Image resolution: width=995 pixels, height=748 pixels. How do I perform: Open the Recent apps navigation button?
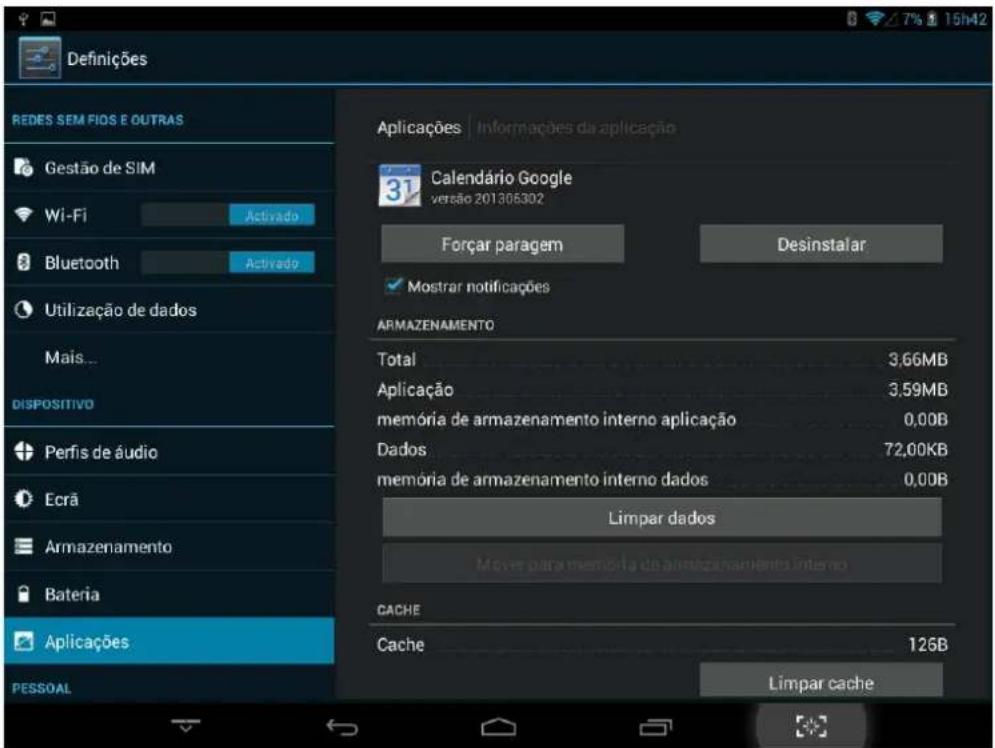coord(656,726)
